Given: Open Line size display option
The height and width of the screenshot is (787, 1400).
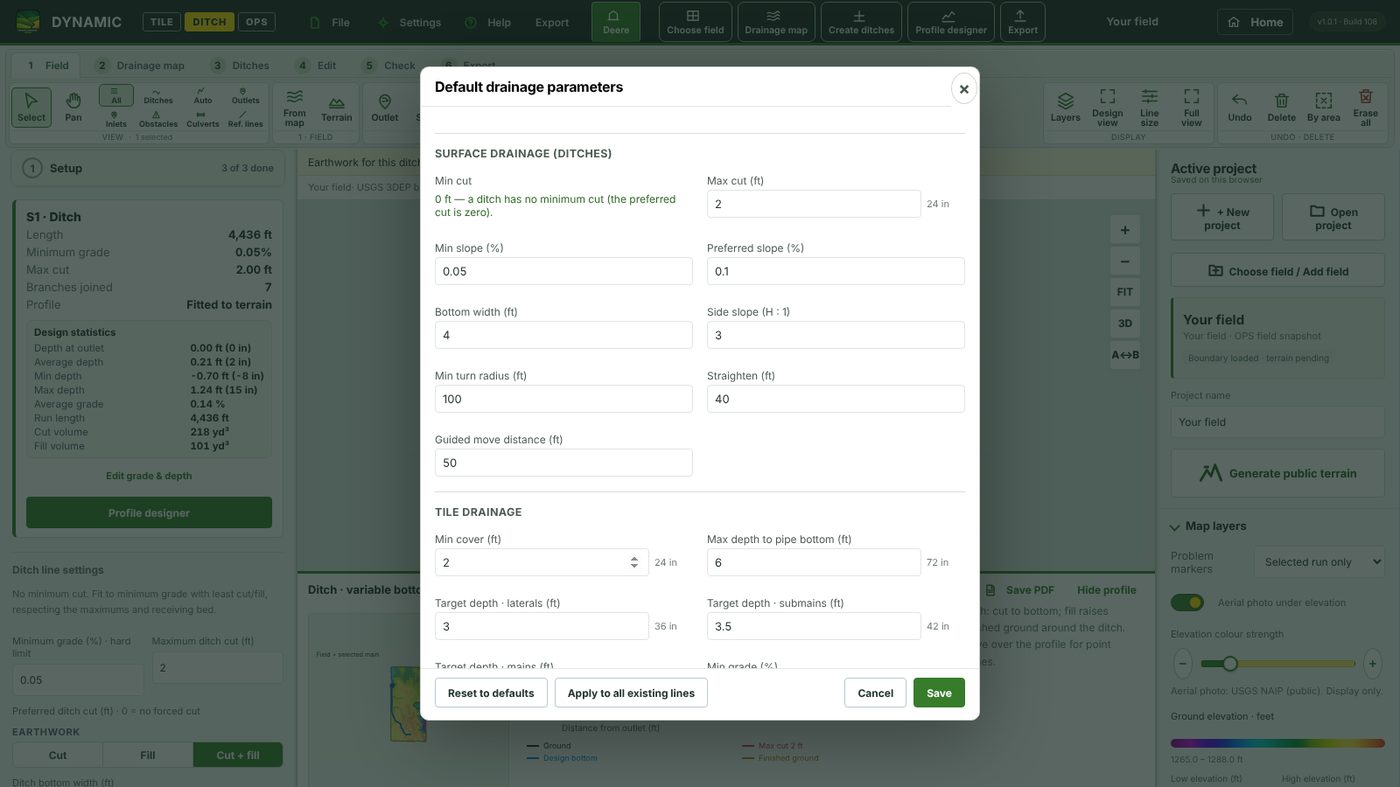Looking at the screenshot, I should pos(1149,106).
